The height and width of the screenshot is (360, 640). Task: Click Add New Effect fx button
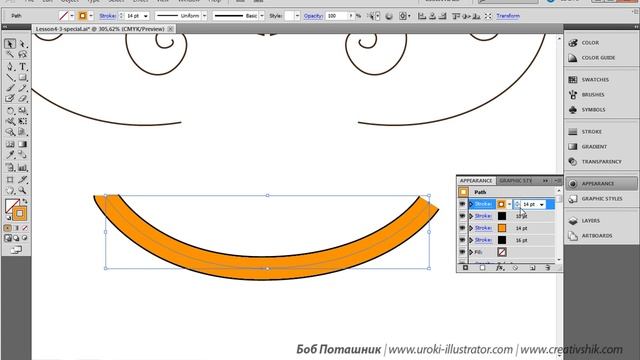pyautogui.click(x=500, y=268)
